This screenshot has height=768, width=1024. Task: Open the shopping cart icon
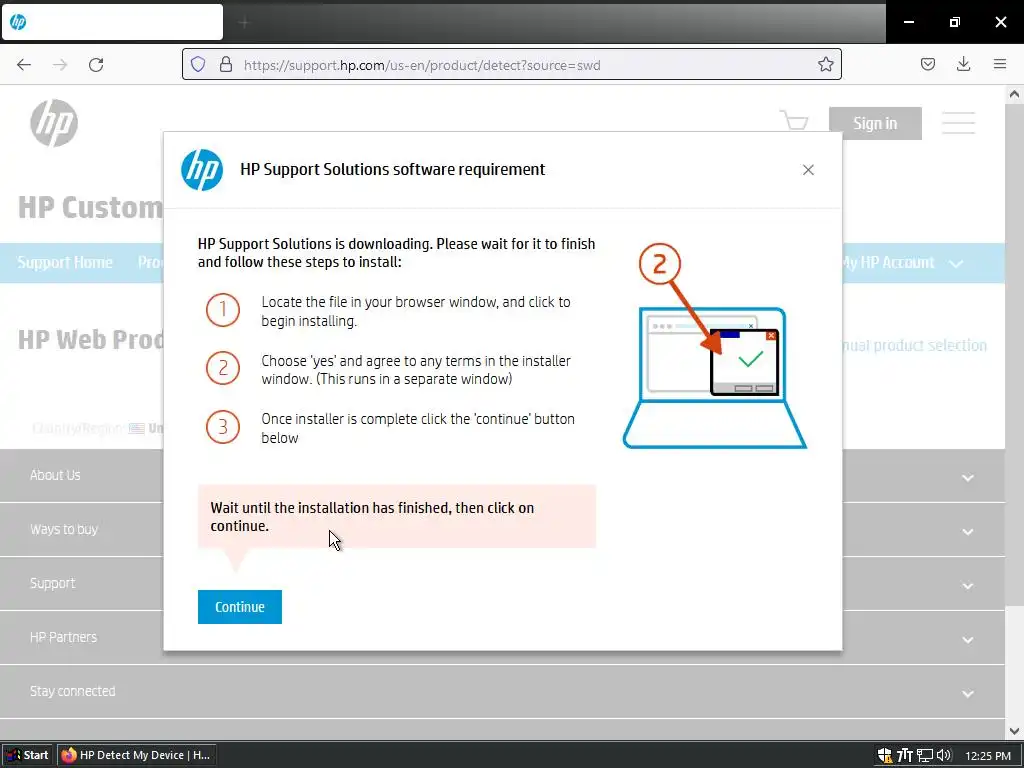point(794,121)
